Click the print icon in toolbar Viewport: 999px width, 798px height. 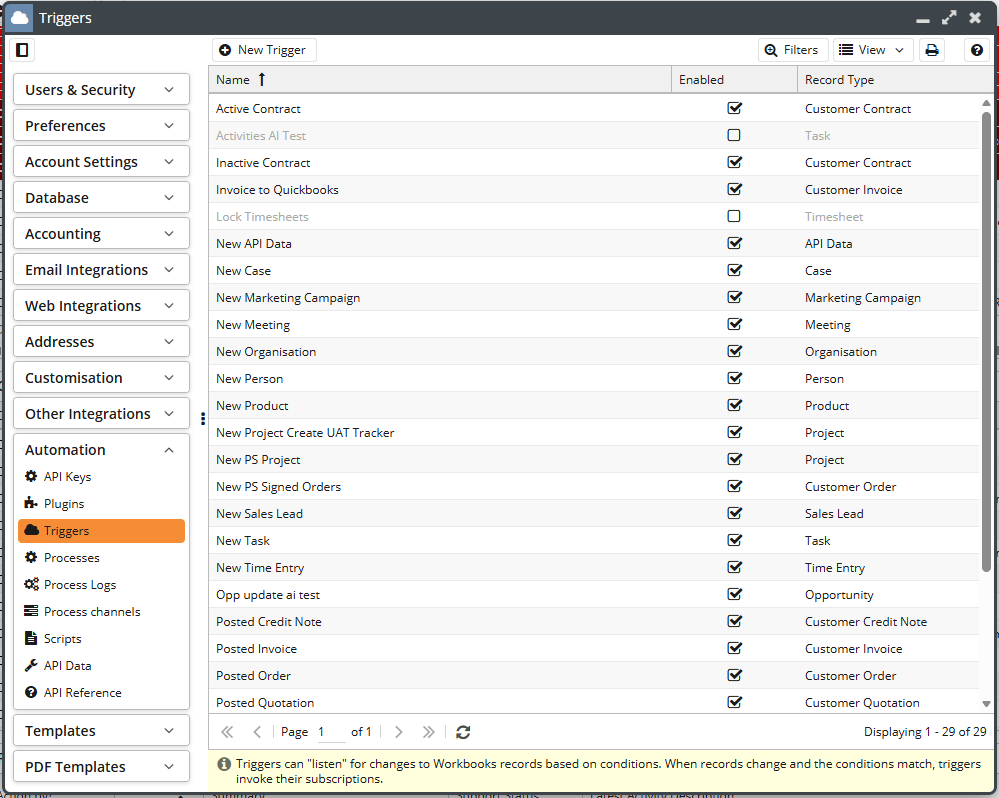coord(932,50)
